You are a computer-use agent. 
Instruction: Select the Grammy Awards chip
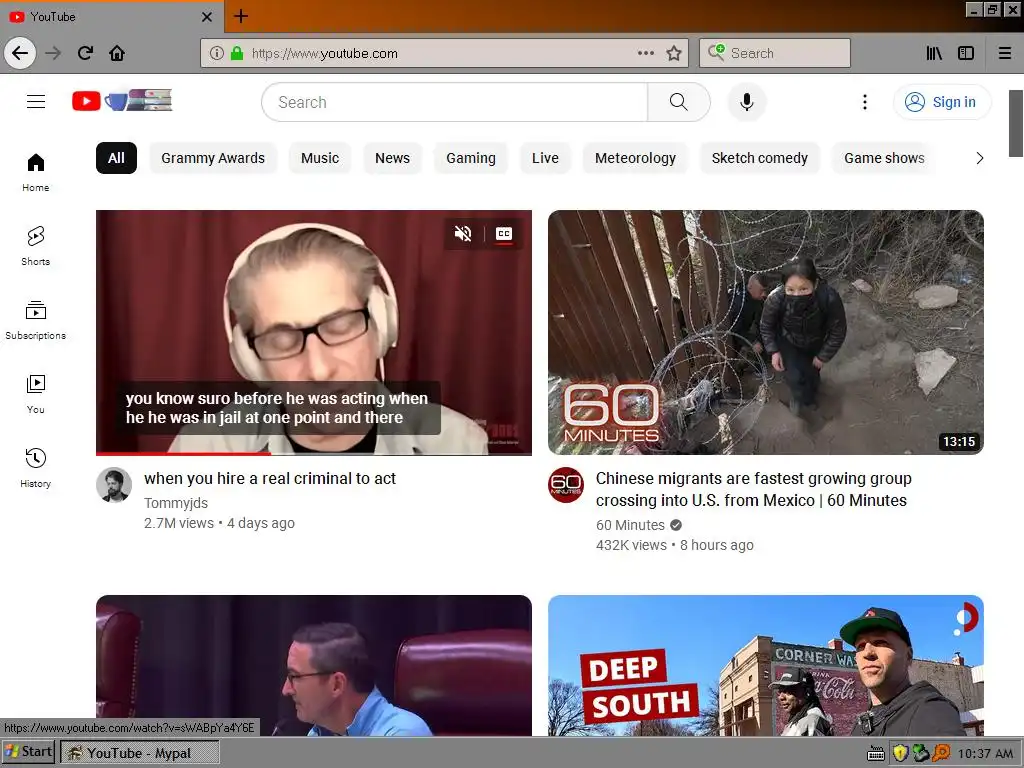coord(213,158)
